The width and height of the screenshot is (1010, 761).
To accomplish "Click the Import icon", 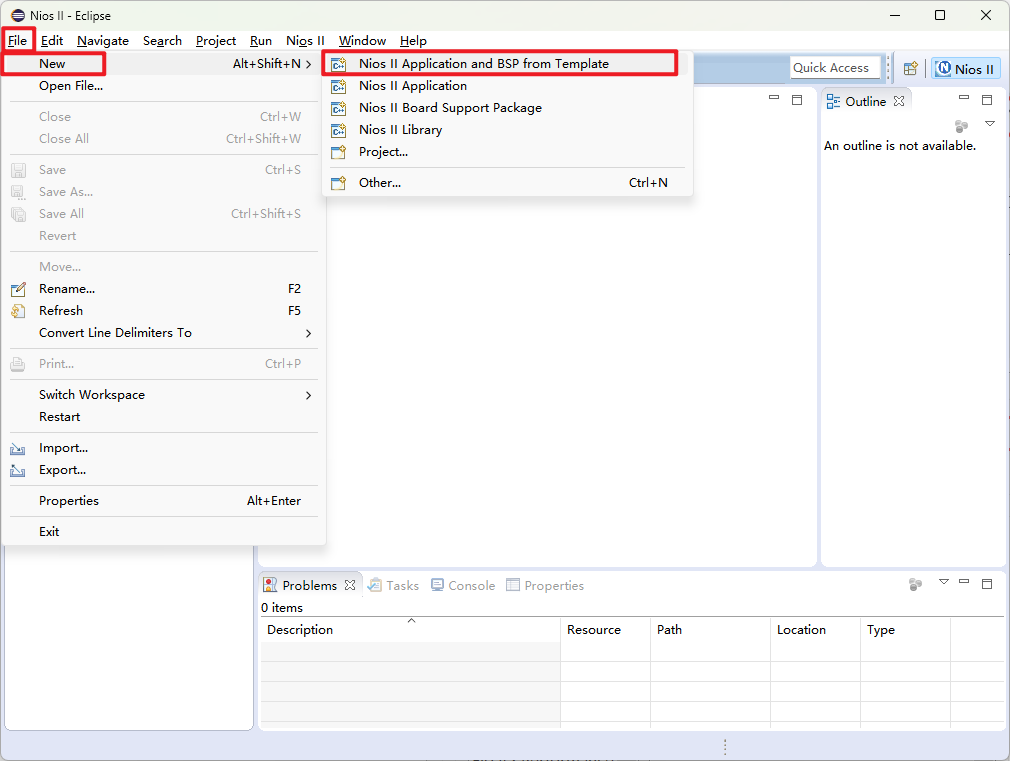I will pyautogui.click(x=18, y=448).
